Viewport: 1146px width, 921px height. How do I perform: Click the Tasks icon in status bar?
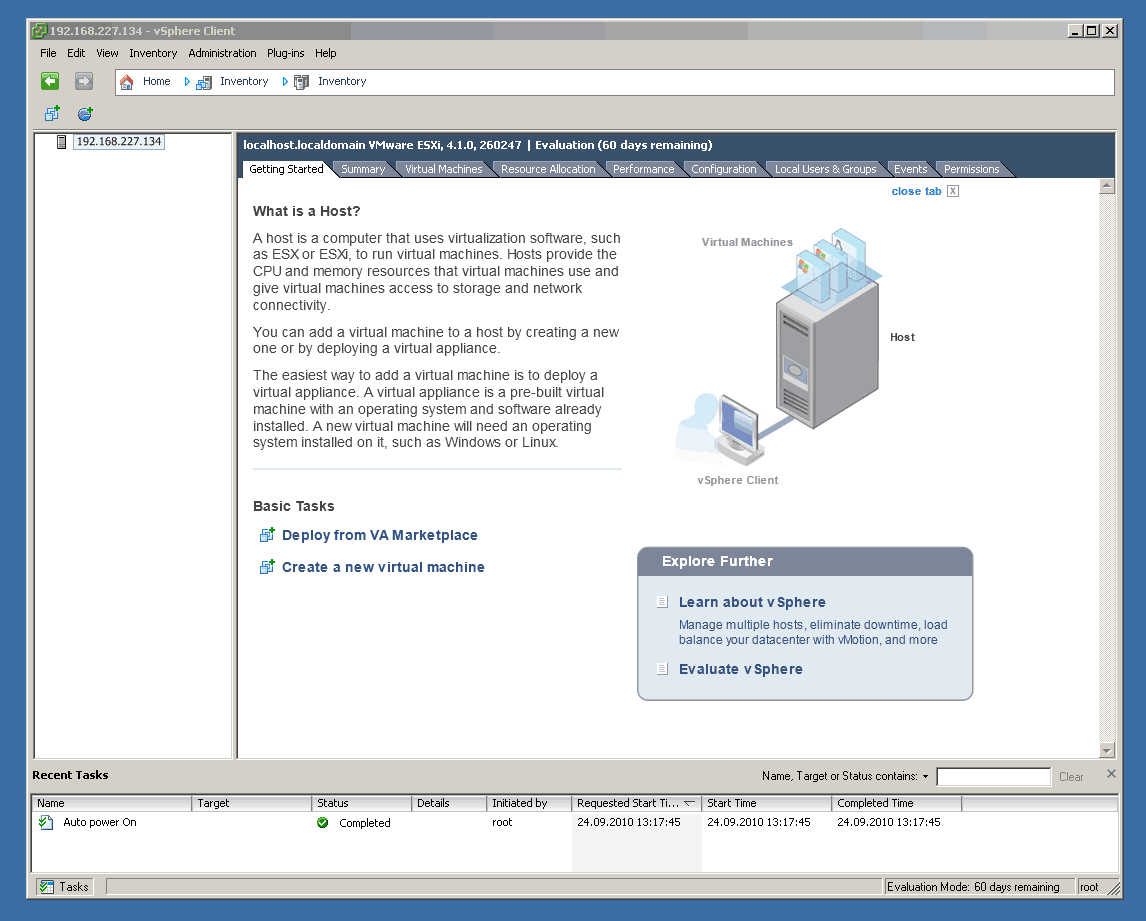47,887
